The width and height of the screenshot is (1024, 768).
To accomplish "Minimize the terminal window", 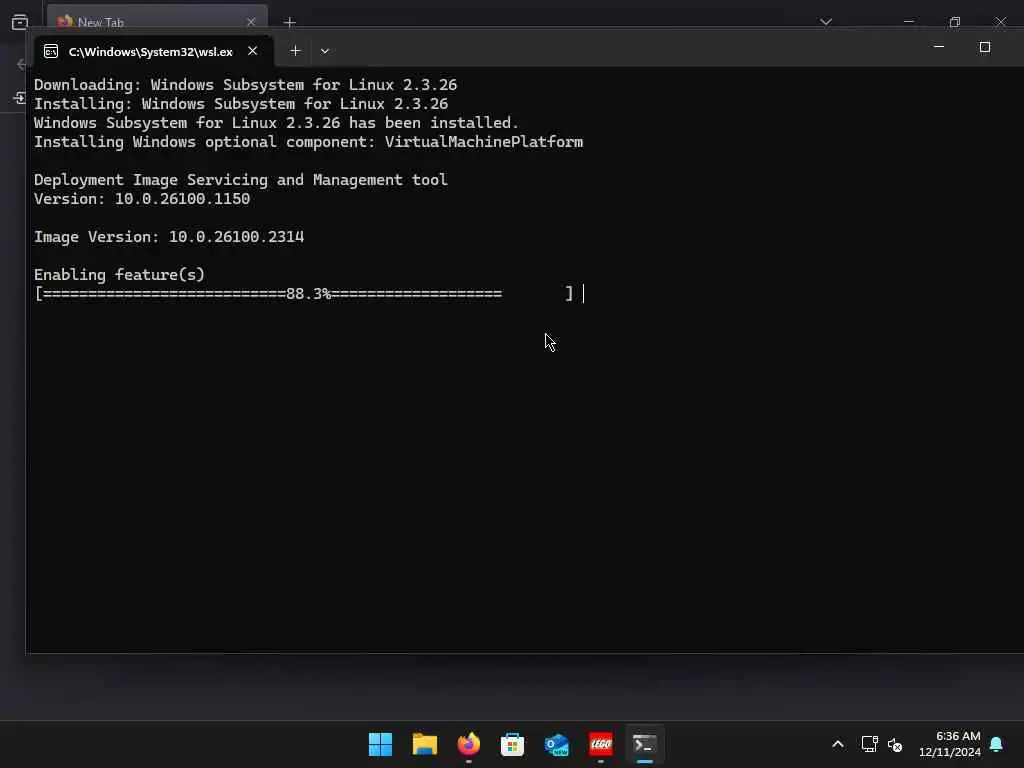I will pyautogui.click(x=939, y=47).
